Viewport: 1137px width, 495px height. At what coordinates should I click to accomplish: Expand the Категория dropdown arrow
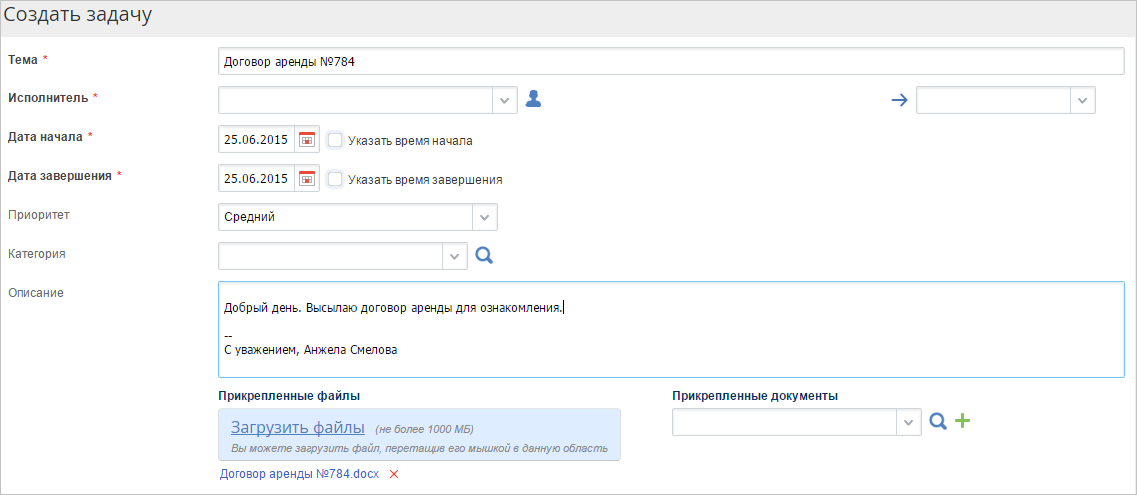(455, 256)
